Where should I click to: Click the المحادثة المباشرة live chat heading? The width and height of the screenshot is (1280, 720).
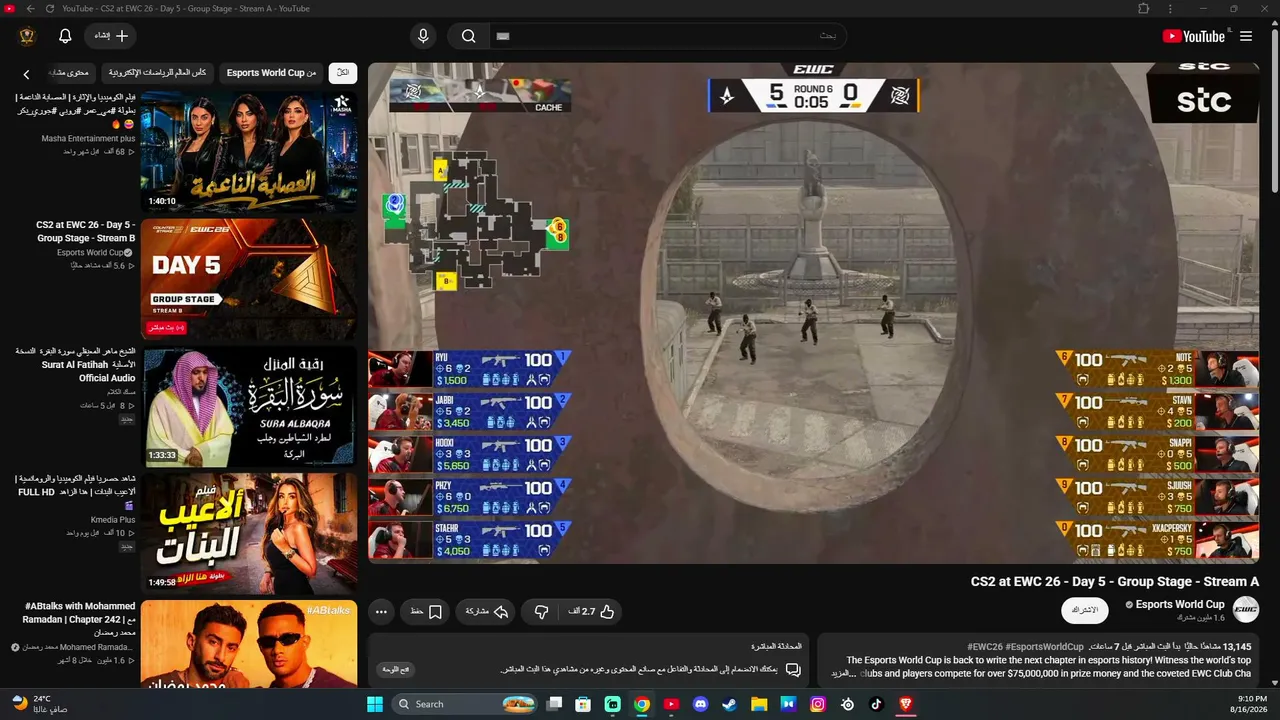click(777, 647)
